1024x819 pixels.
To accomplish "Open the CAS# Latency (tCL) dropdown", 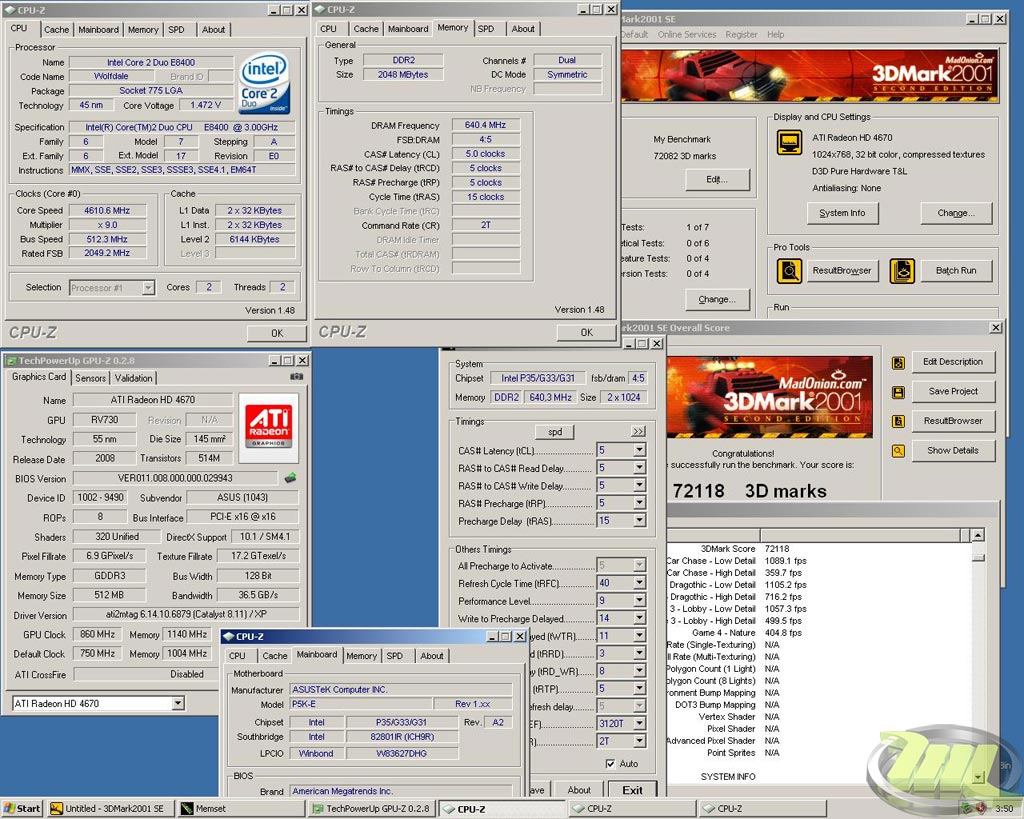I will (639, 451).
